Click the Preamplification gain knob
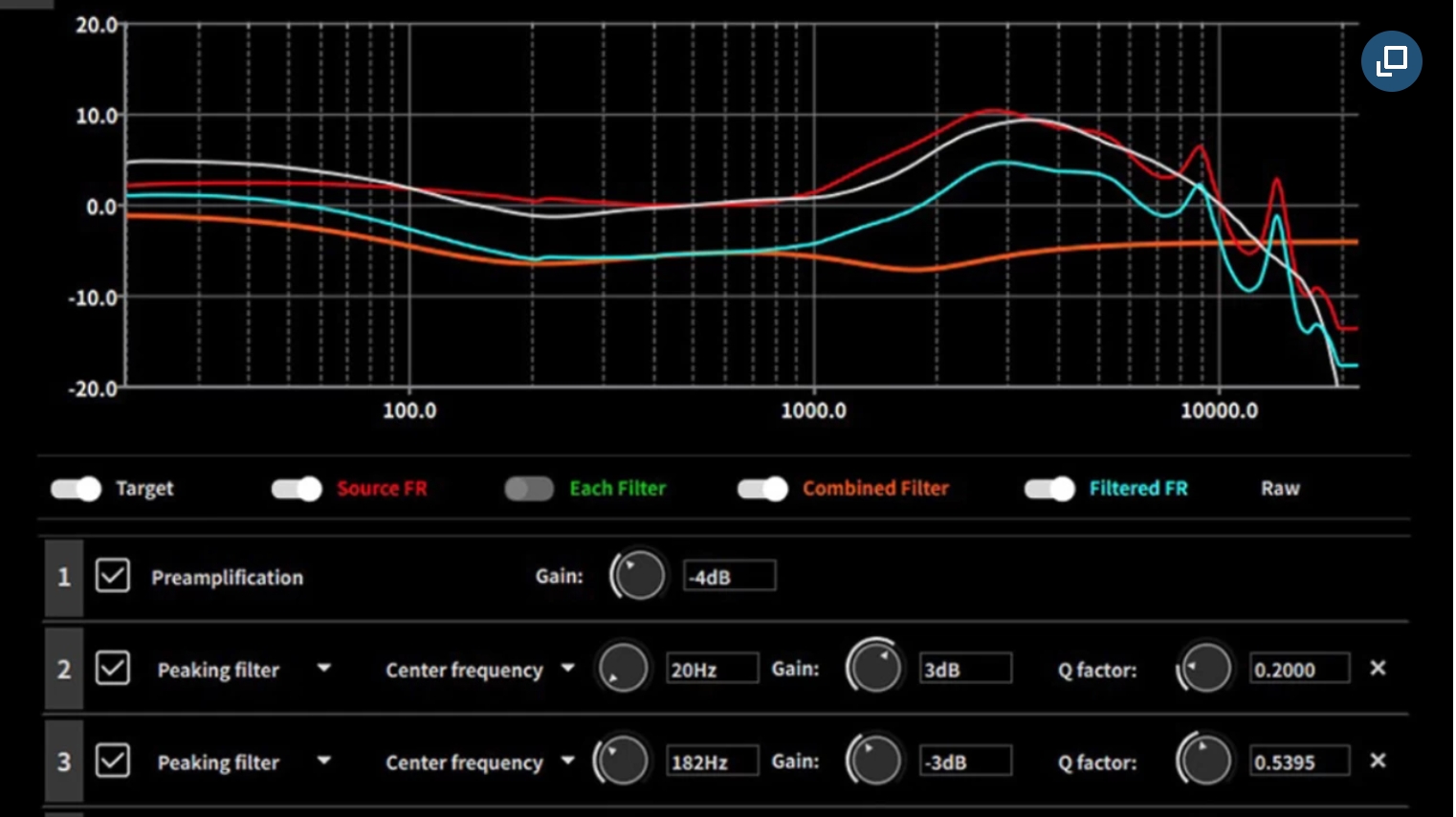This screenshot has width=1456, height=817. pyautogui.click(x=638, y=576)
